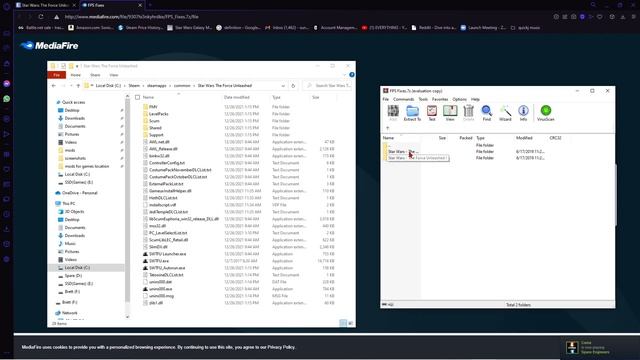The width and height of the screenshot is (640, 360).
Task: Open WinRAR Options menu
Action: pos(459,99)
